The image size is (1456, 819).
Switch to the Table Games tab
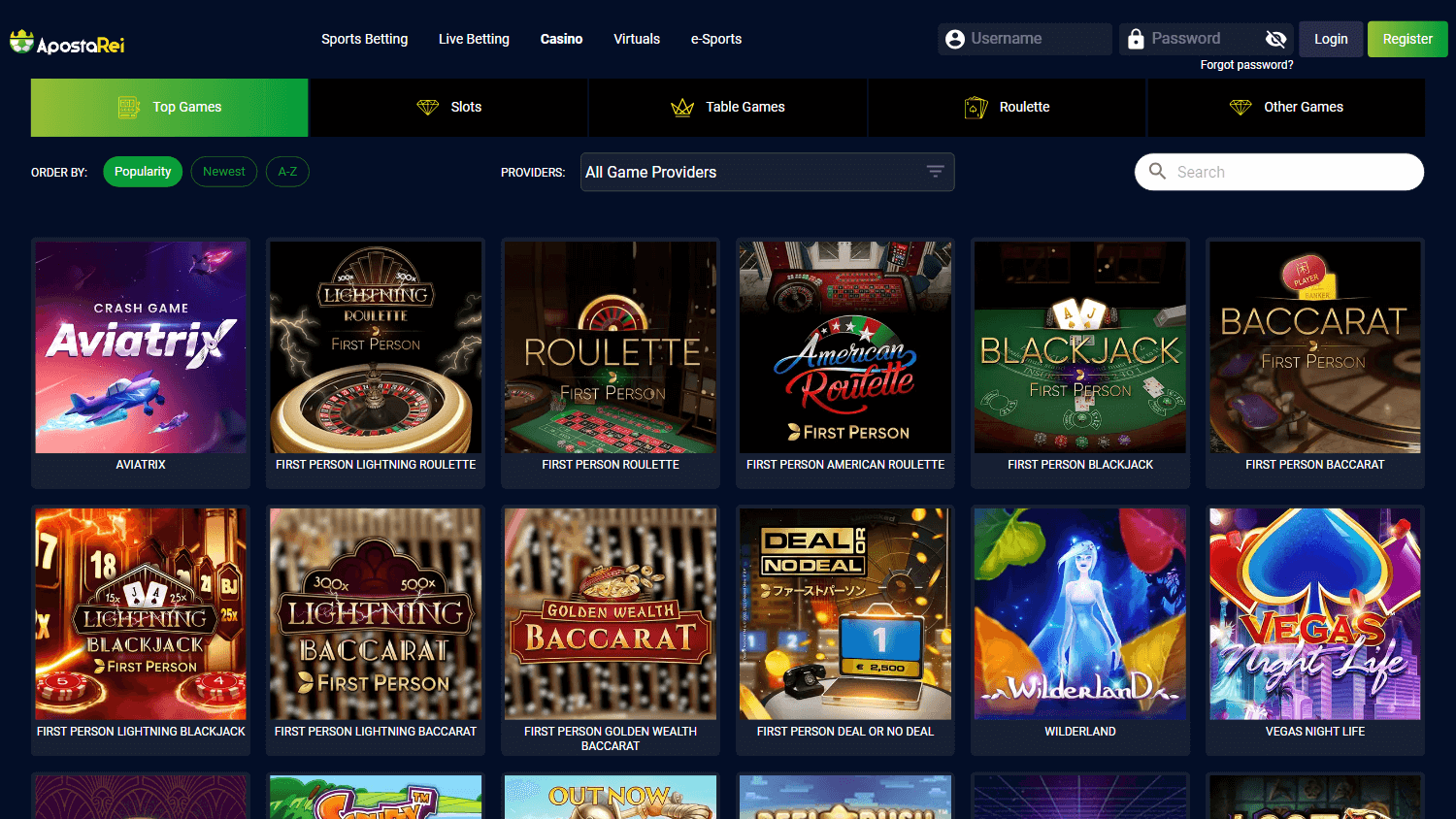click(x=728, y=107)
